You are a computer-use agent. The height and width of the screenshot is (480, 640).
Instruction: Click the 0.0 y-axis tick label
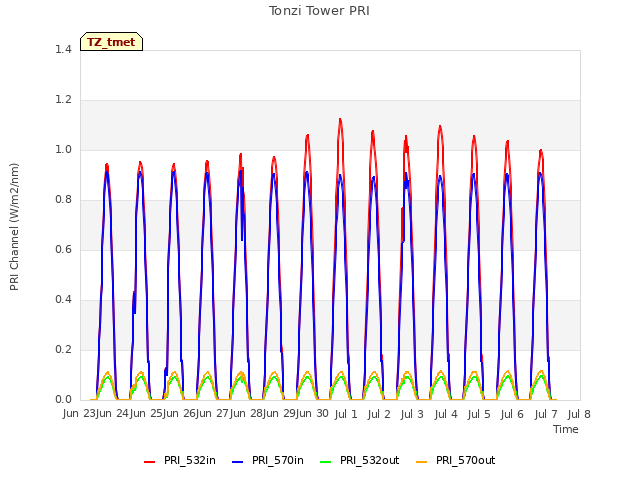(63, 400)
